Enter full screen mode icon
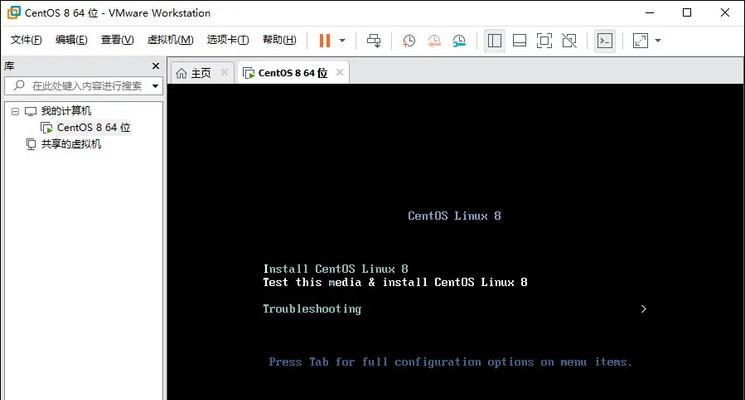 click(x=544, y=40)
